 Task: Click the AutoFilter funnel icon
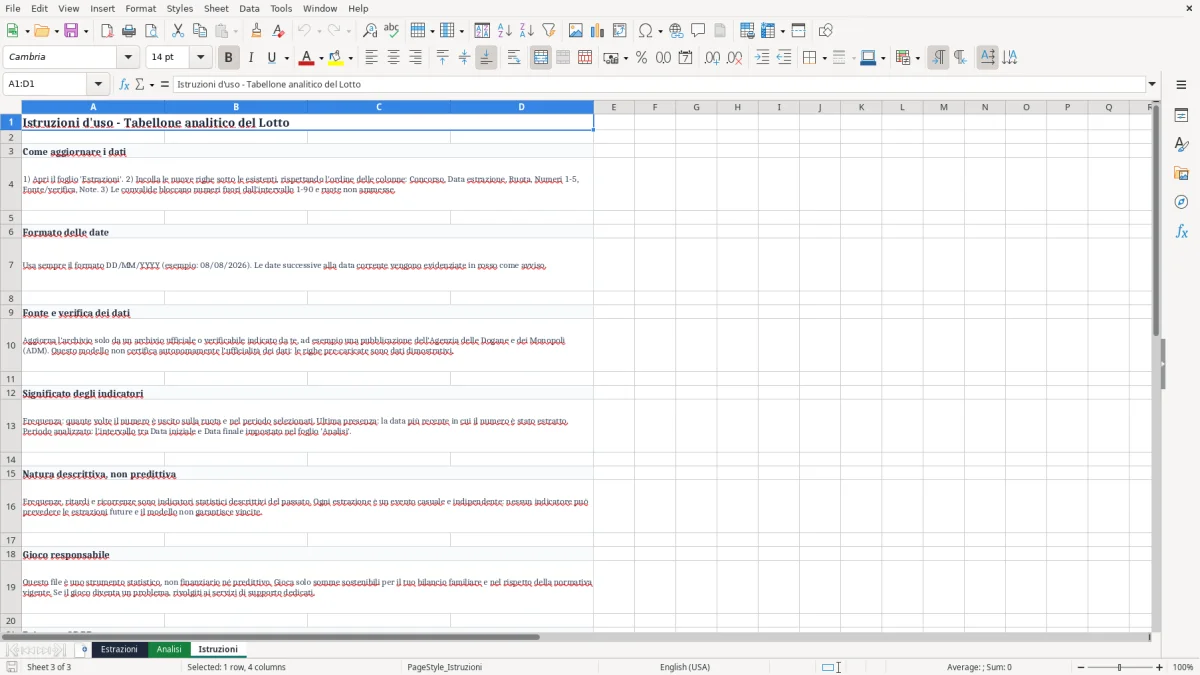click(x=548, y=31)
